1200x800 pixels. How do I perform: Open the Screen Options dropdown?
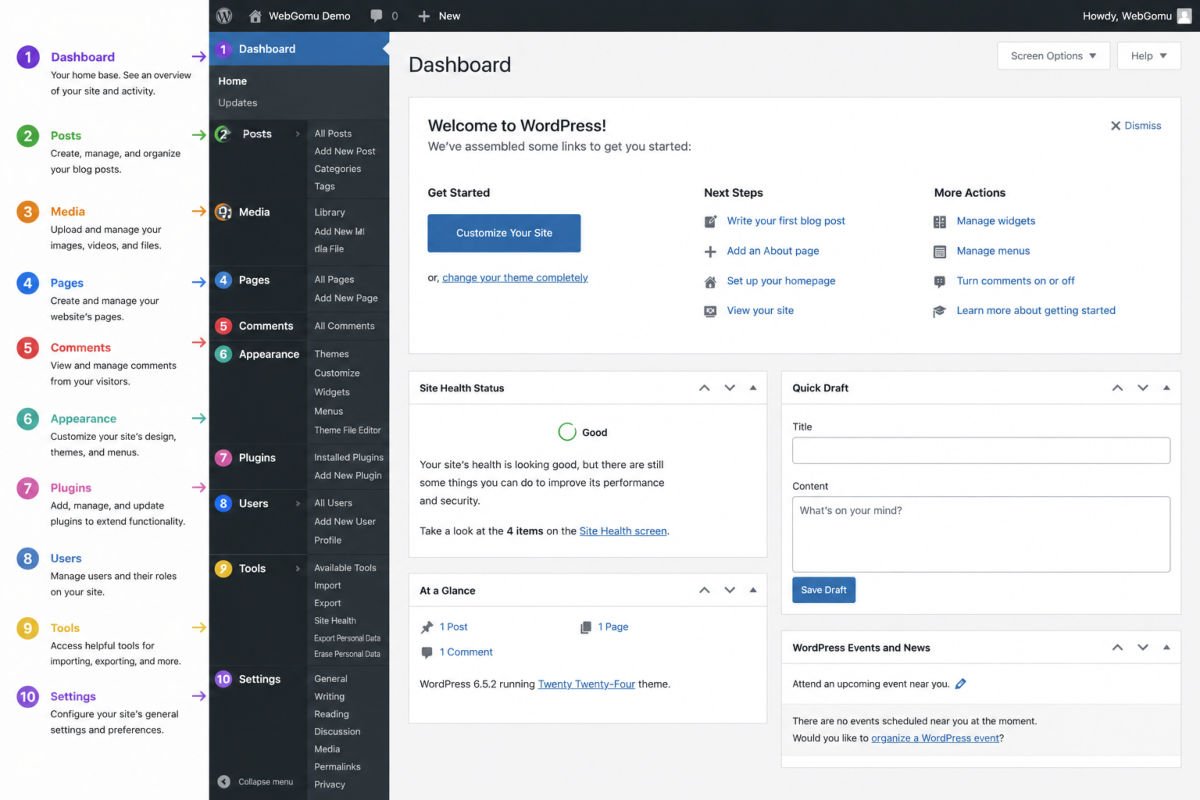tap(1053, 56)
